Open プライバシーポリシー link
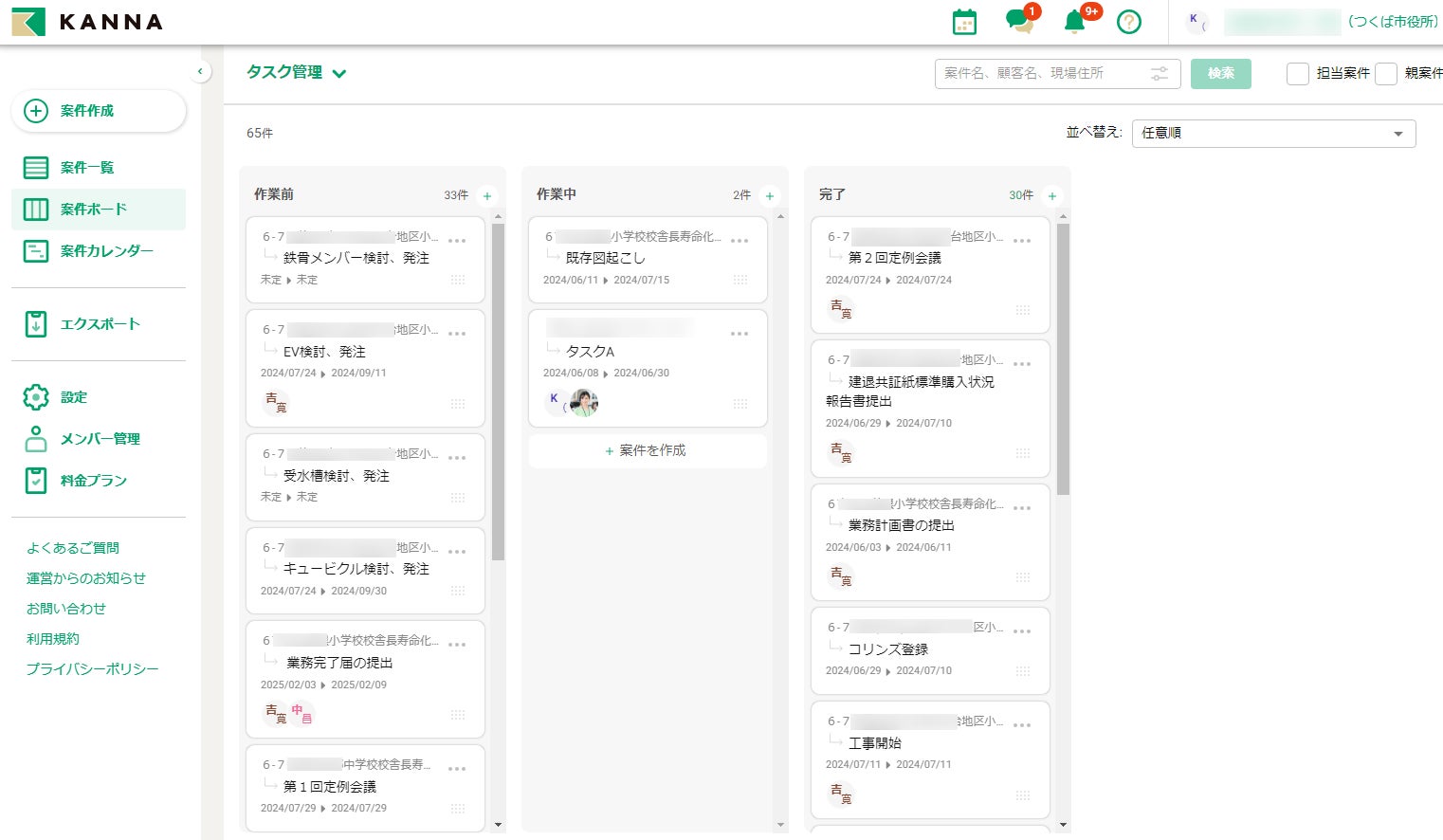The image size is (1443, 840). (x=93, y=669)
